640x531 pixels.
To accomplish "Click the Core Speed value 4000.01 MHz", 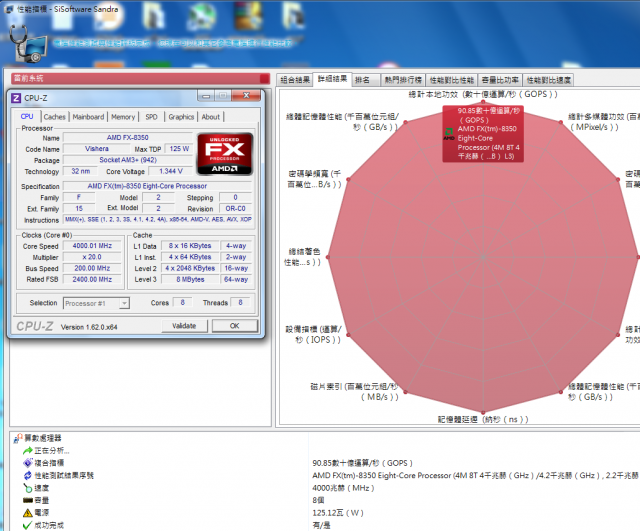I will 92,246.
